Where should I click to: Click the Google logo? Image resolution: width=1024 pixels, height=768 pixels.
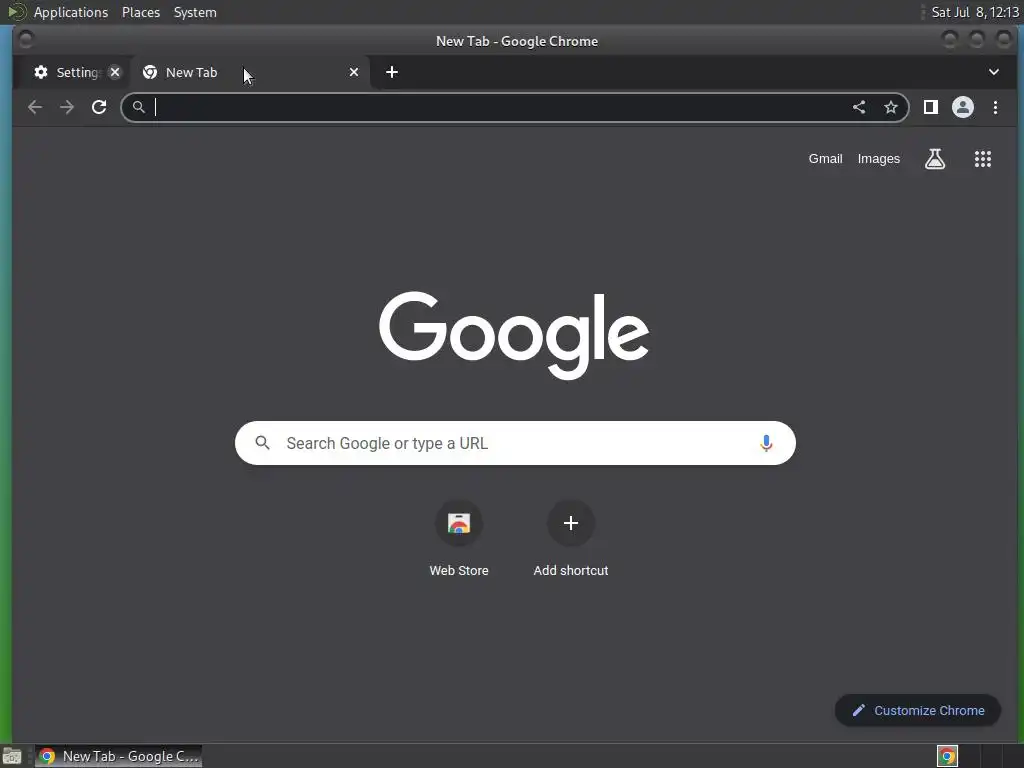click(514, 335)
